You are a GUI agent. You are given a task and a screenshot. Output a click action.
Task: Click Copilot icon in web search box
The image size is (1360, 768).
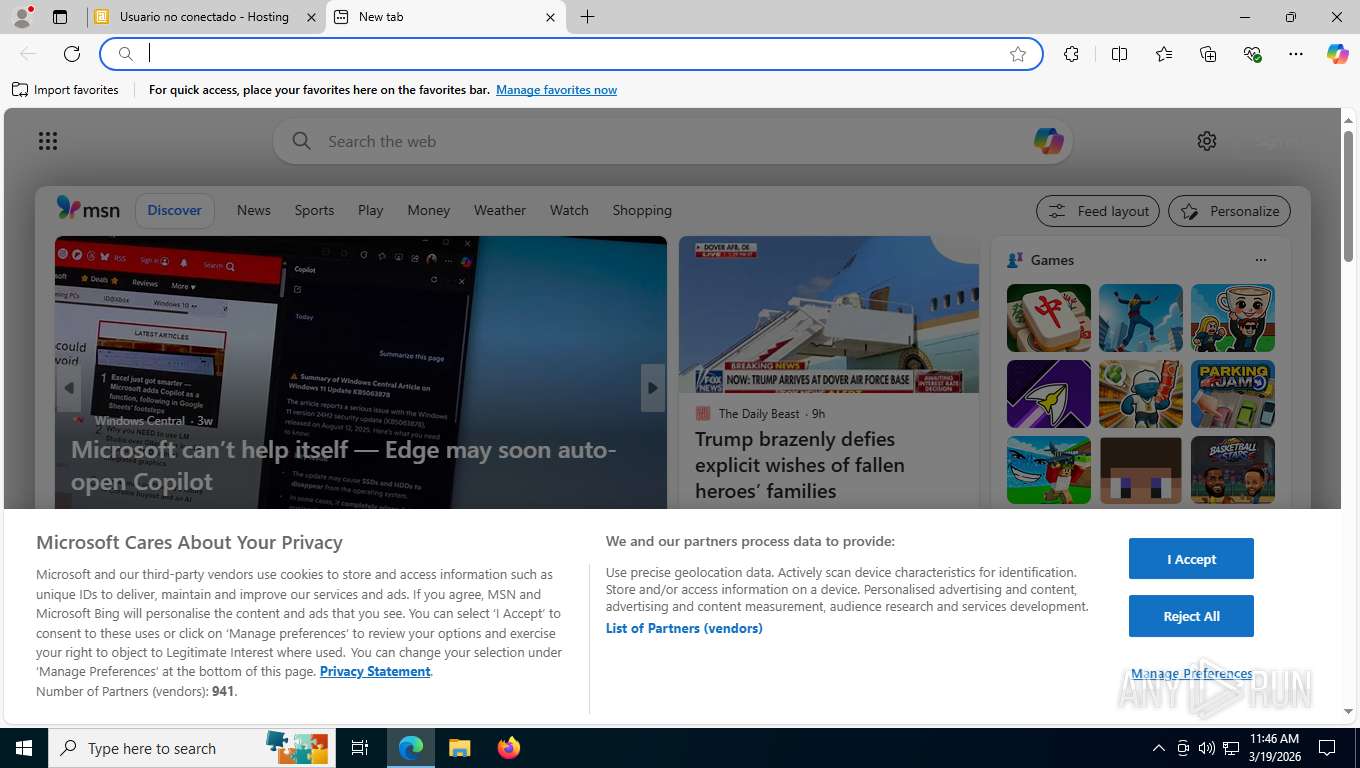(1048, 141)
